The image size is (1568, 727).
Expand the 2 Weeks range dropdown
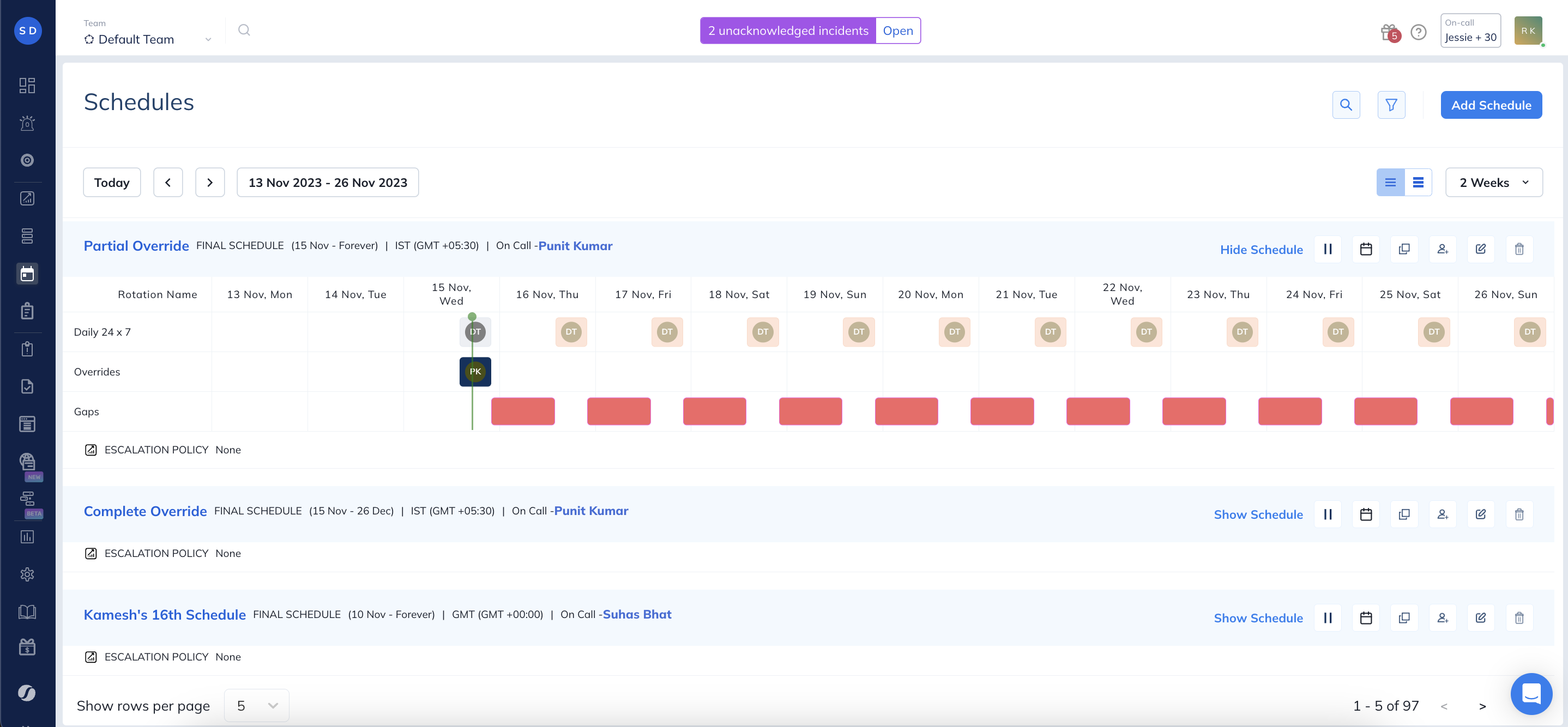coord(1493,183)
